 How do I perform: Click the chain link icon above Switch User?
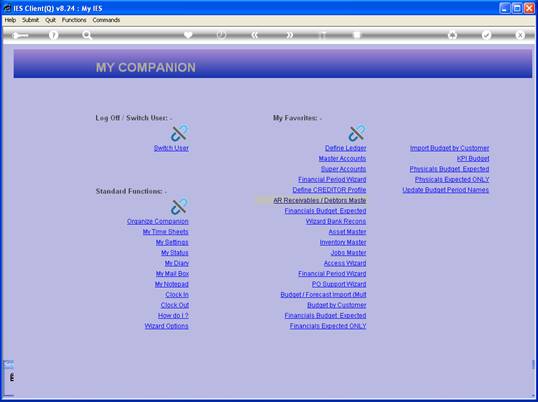[179, 133]
